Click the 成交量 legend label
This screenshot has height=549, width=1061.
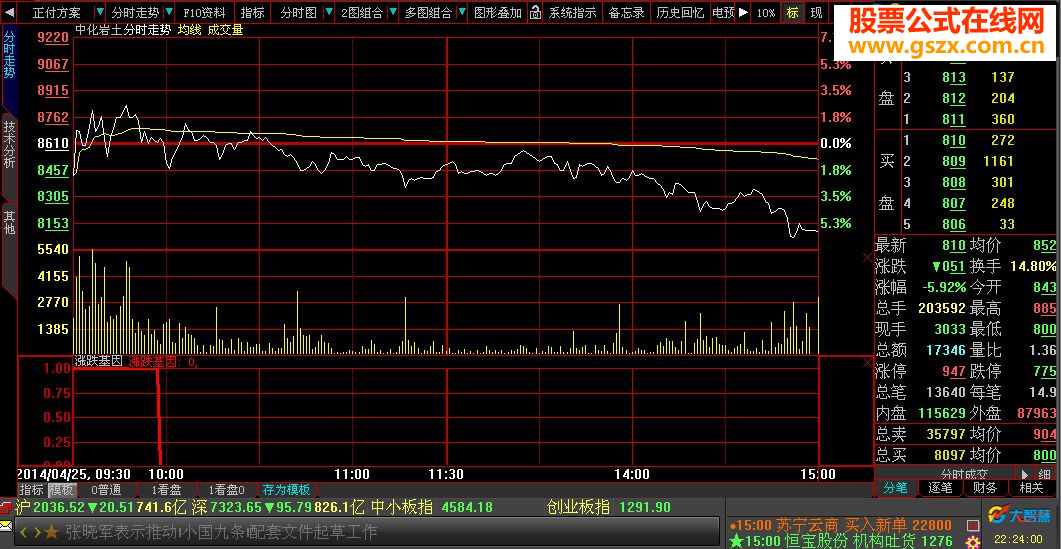225,30
